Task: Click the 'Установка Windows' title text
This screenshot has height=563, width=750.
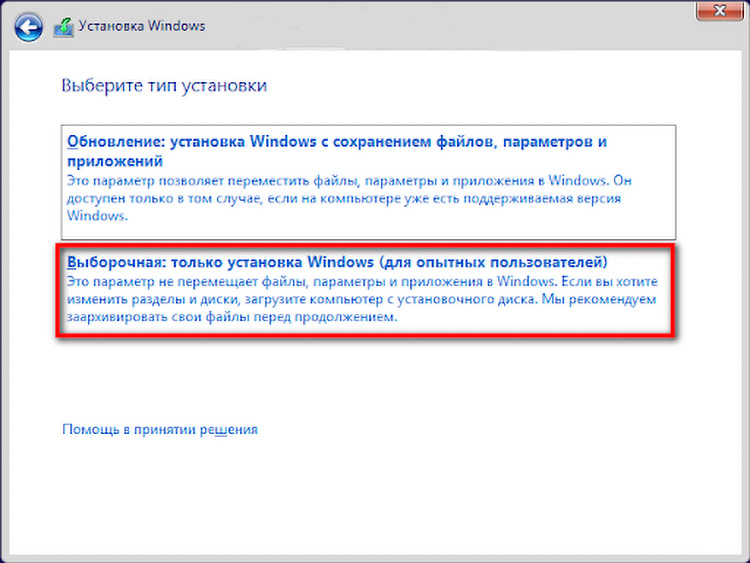Action: tap(142, 26)
